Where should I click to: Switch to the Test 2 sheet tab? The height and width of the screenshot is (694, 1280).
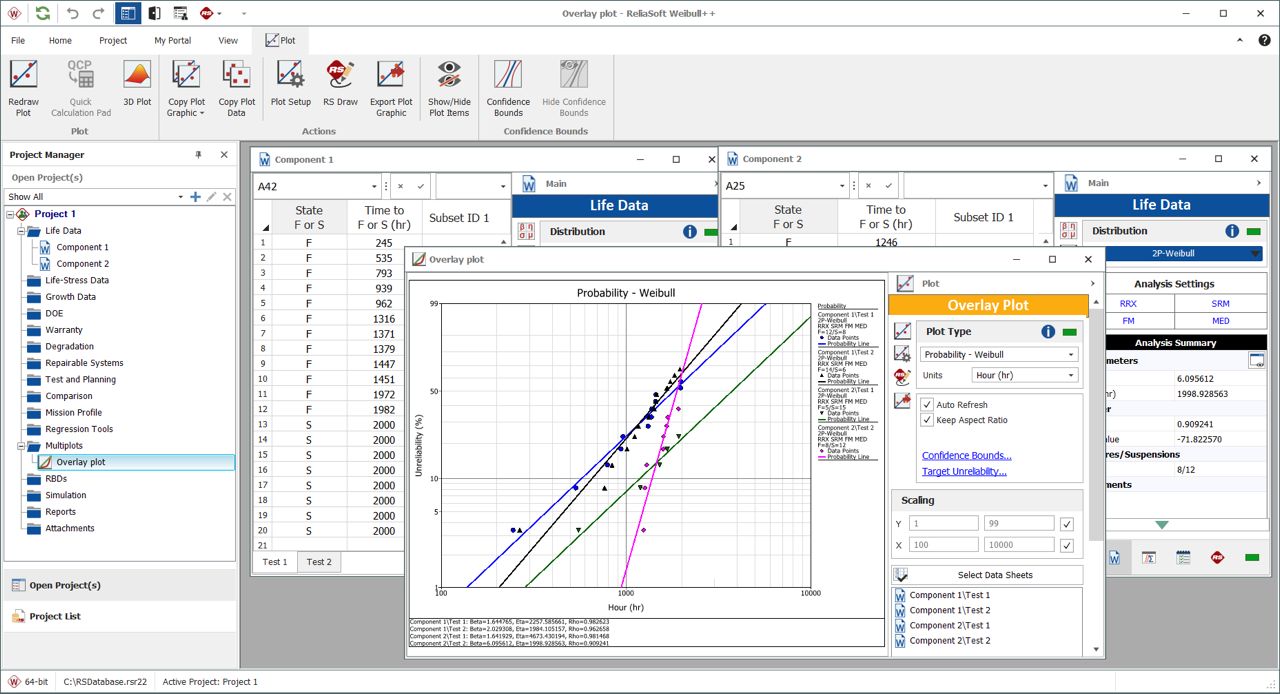click(x=319, y=562)
